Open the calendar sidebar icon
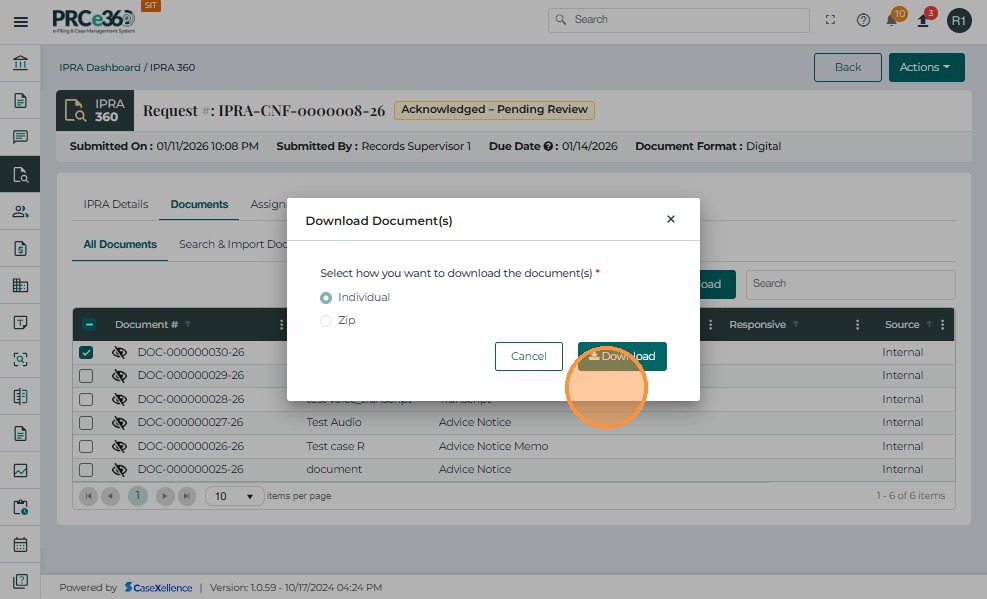This screenshot has height=599, width=987. tap(20, 544)
